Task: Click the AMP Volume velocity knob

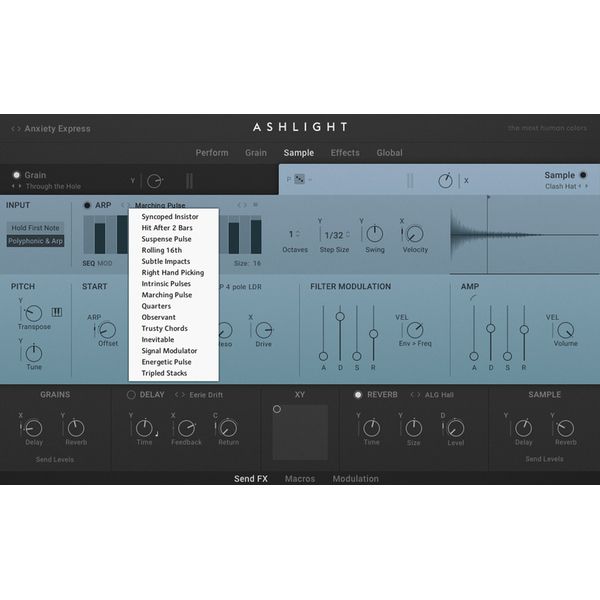Action: click(566, 330)
